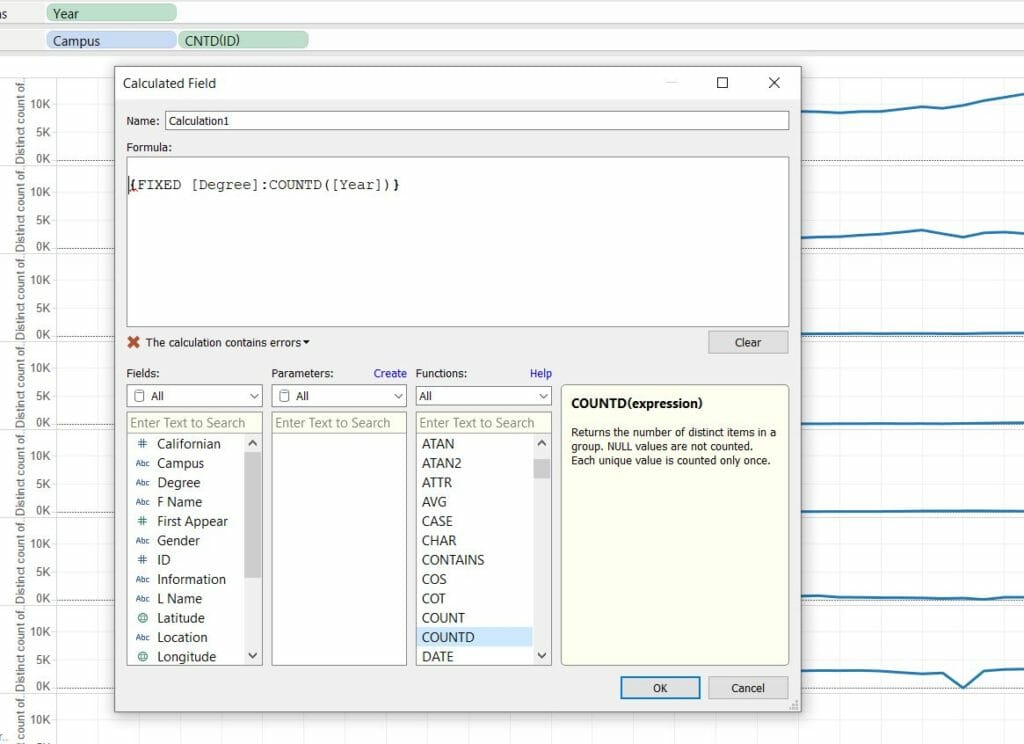Click the Abc icon beside Gender field
This screenshot has height=744, width=1024.
[142, 541]
